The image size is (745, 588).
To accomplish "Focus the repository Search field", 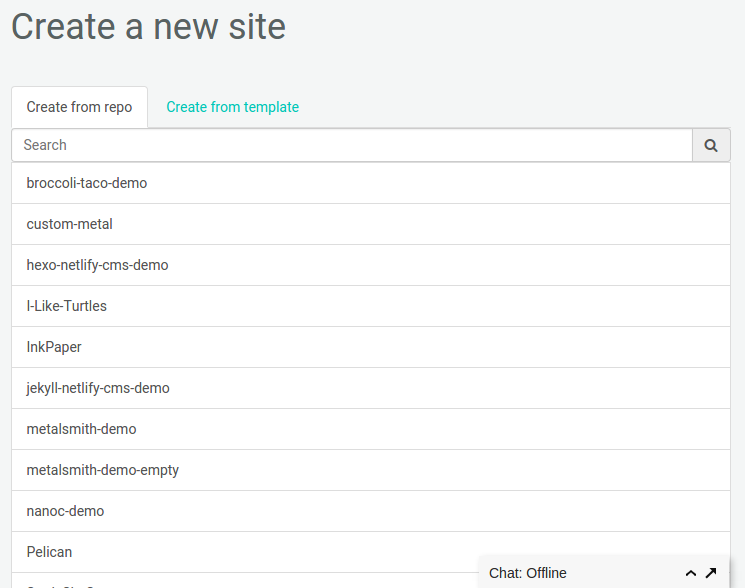I will (351, 145).
